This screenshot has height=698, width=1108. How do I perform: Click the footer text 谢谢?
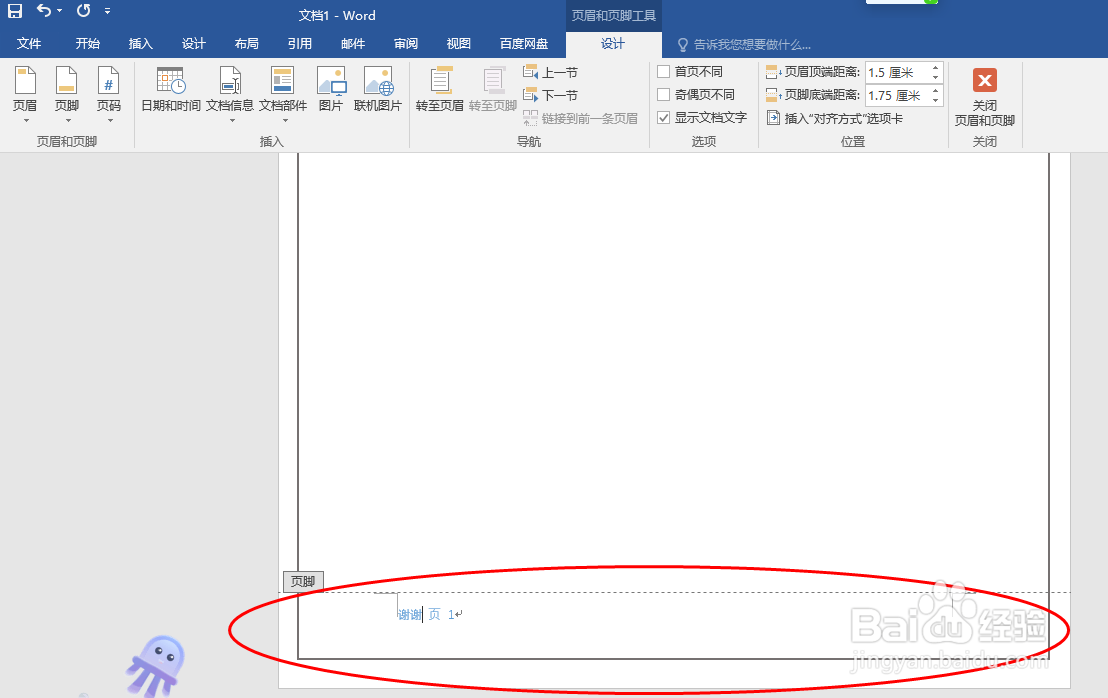pos(409,615)
